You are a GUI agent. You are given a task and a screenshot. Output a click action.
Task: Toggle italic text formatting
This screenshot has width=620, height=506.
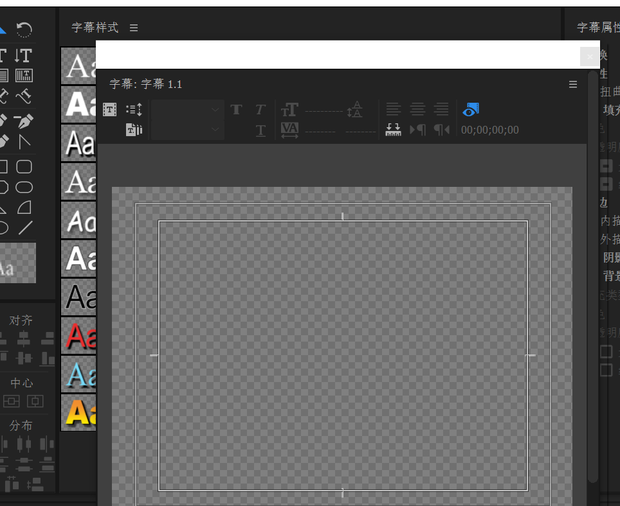point(260,110)
